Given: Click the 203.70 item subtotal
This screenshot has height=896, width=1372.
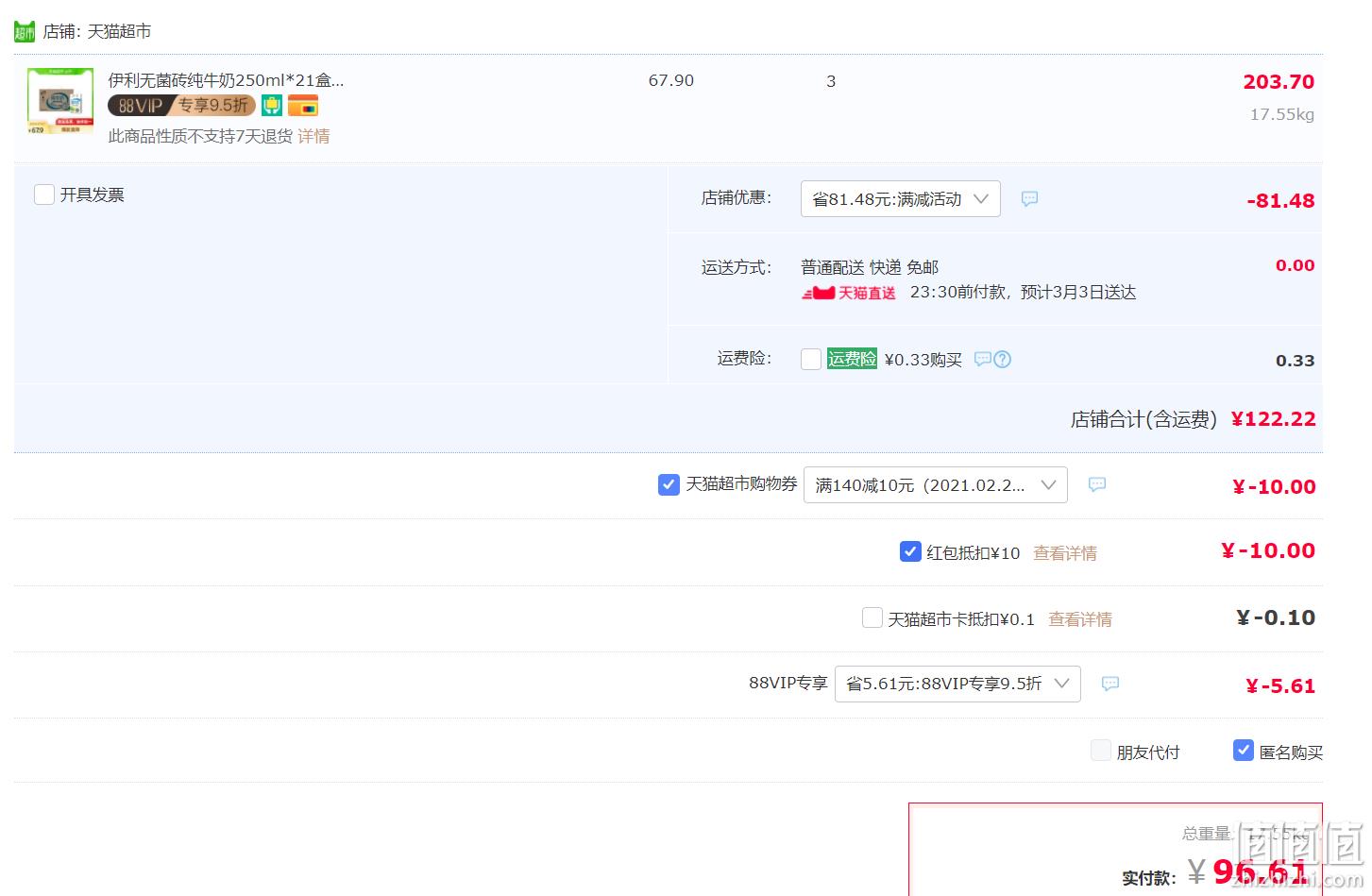Looking at the screenshot, I should tap(1279, 82).
